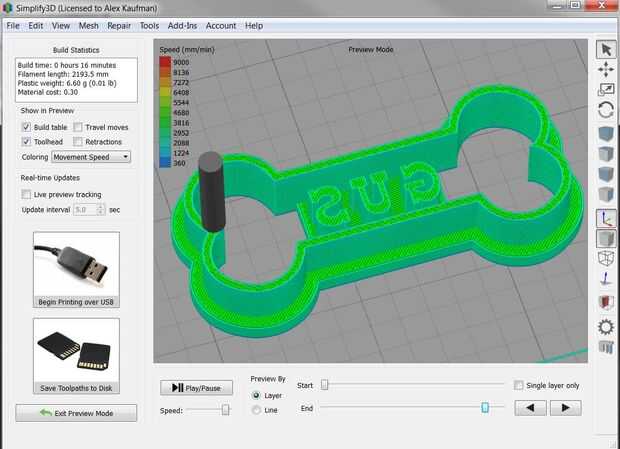Open the Repair menu
The width and height of the screenshot is (620, 449).
coord(119,26)
